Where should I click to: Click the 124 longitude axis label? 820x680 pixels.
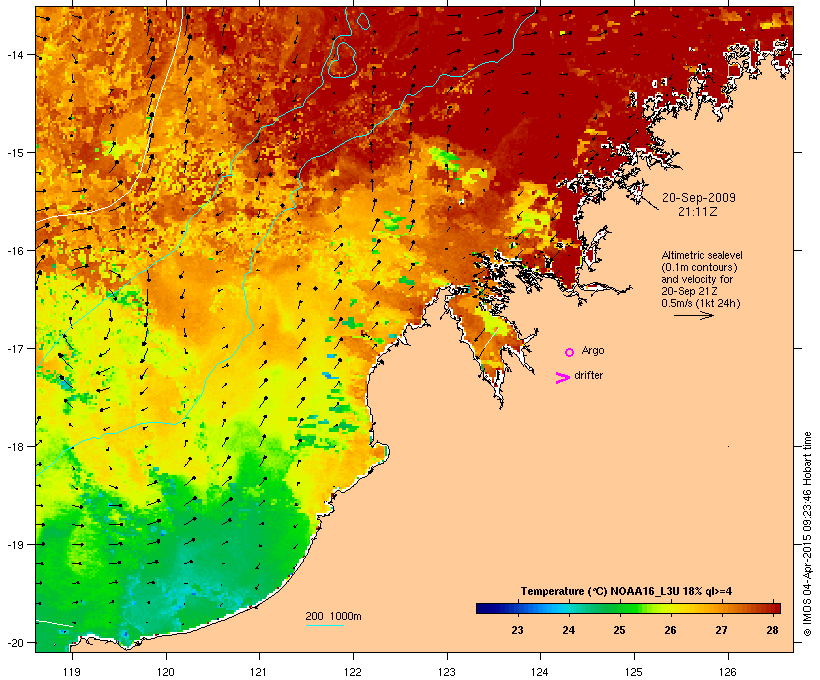point(540,672)
